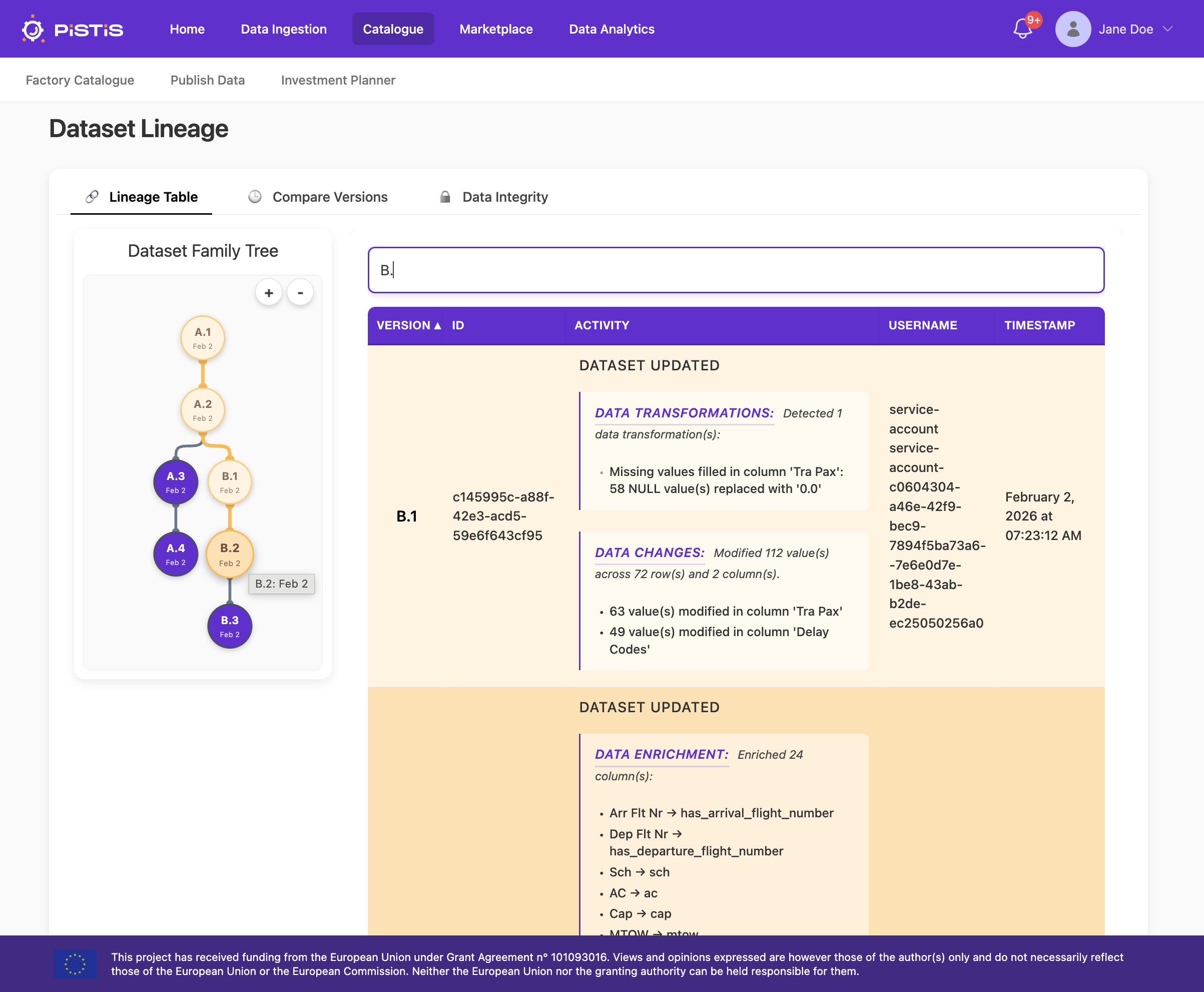
Task: Click the 'DATA CHANGES:' heading
Action: point(650,553)
